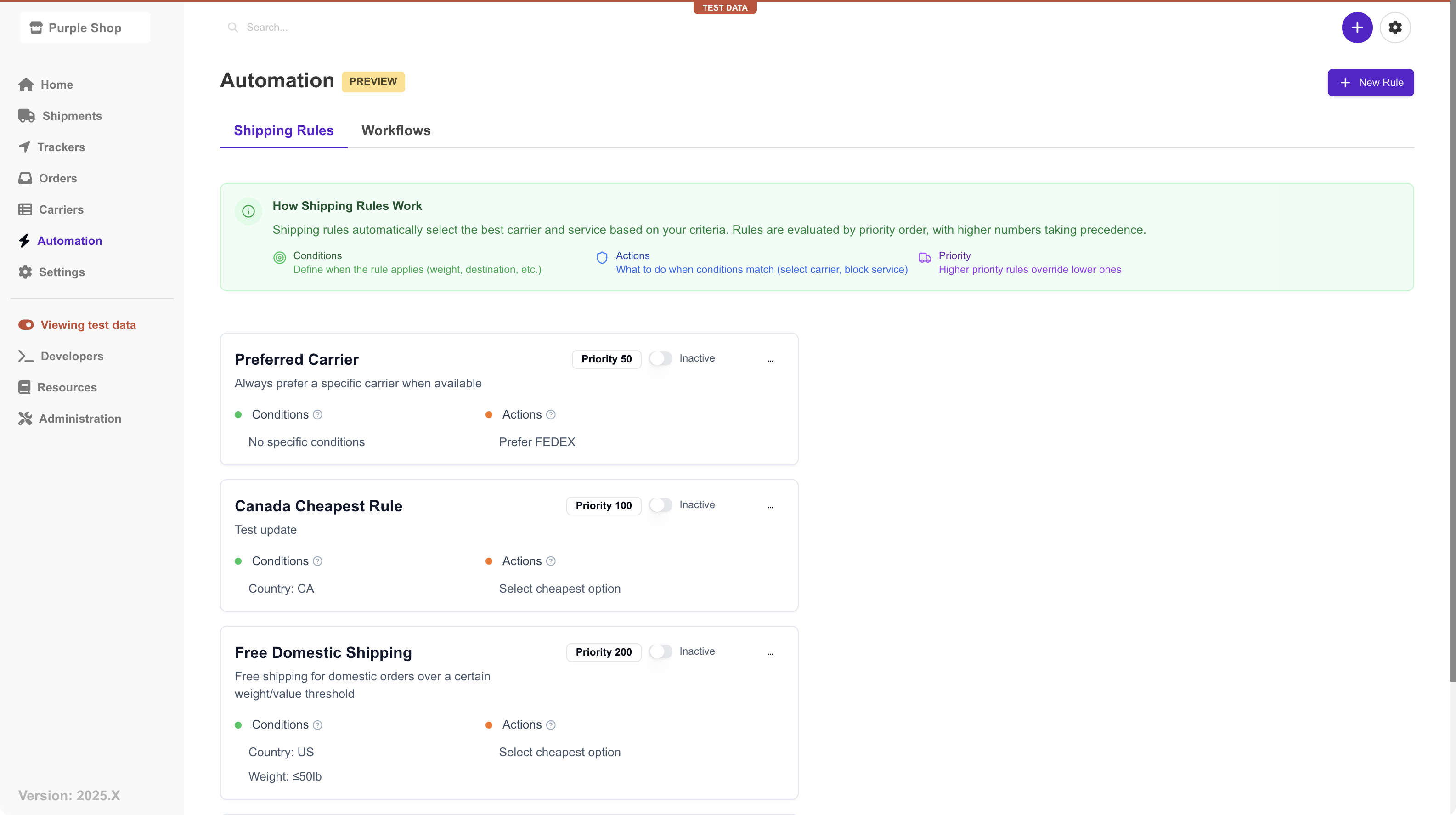This screenshot has width=1456, height=815.
Task: Select the Shipping Rules tab
Action: click(283, 130)
